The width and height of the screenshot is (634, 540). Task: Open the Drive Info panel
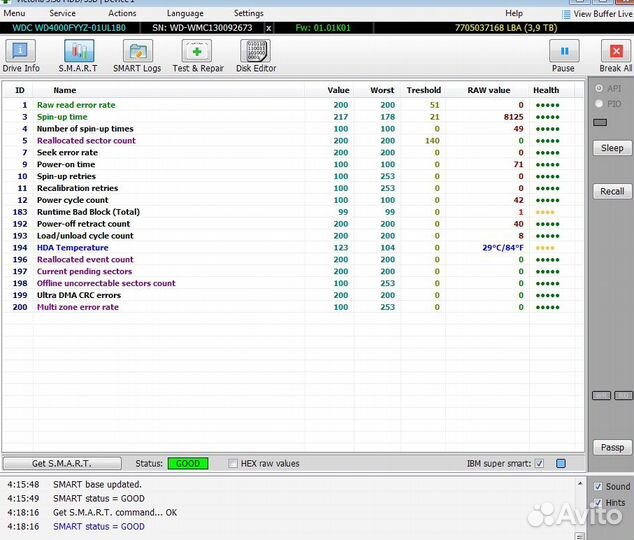21,56
